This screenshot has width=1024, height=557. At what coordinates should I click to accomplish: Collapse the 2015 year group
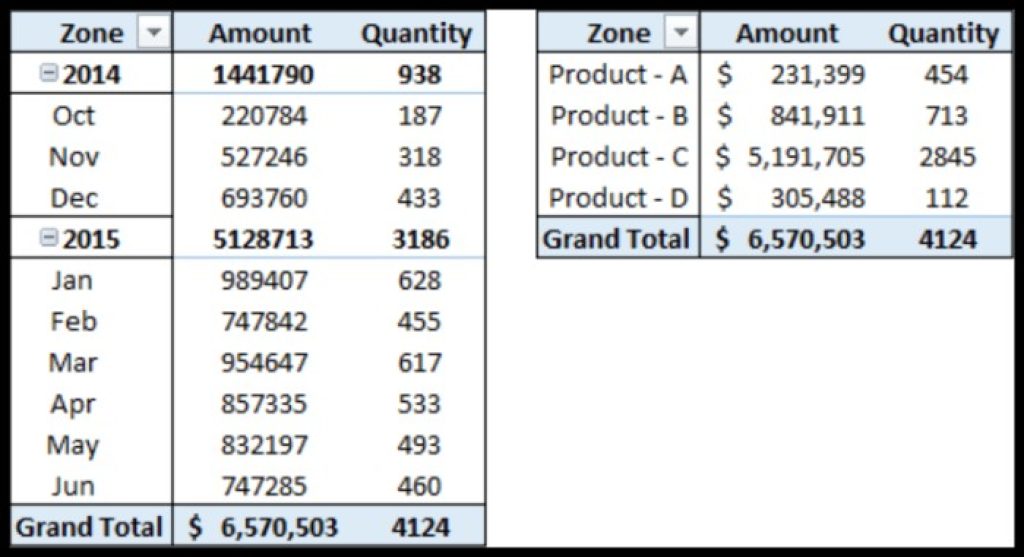pos(48,239)
